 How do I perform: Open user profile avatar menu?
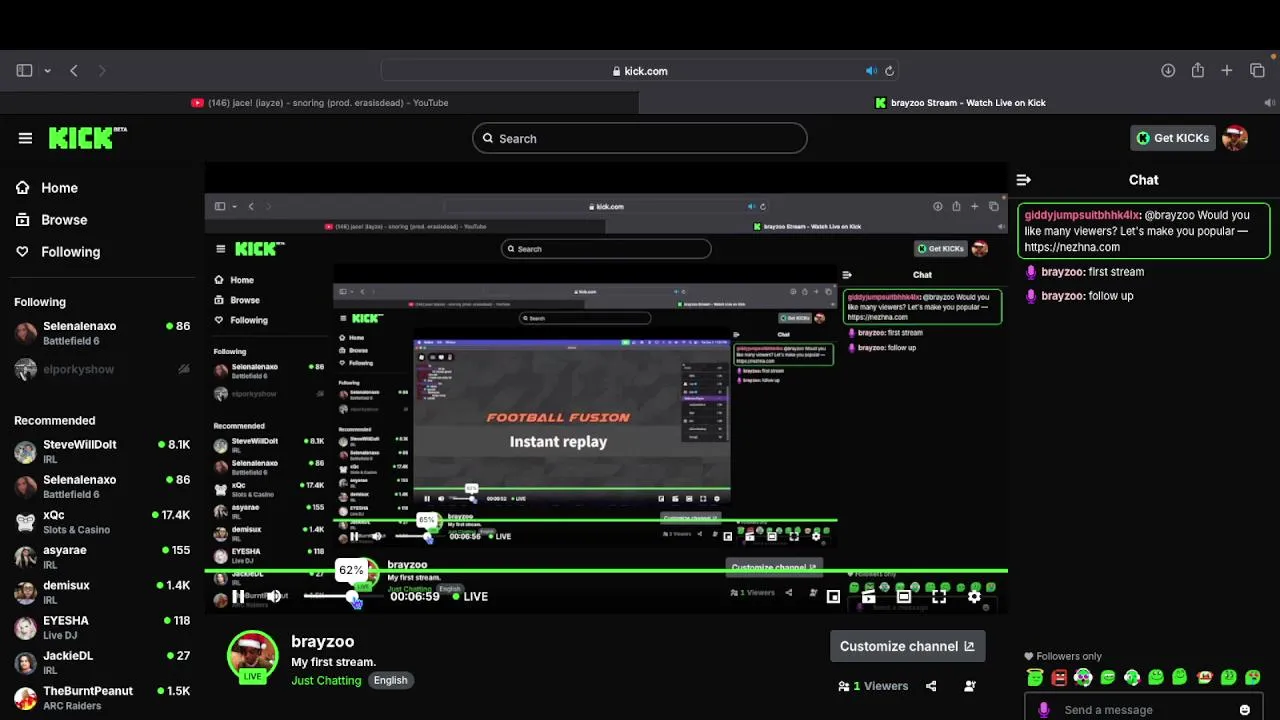(x=1235, y=138)
